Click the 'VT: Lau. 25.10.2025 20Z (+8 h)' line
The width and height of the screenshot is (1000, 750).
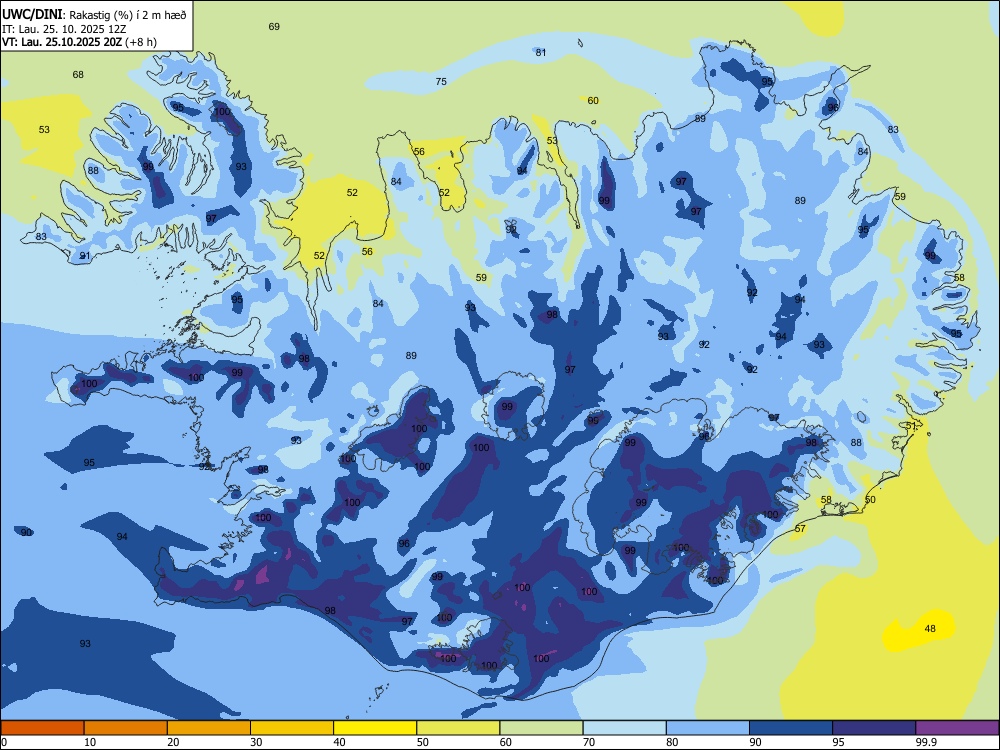[x=79, y=42]
